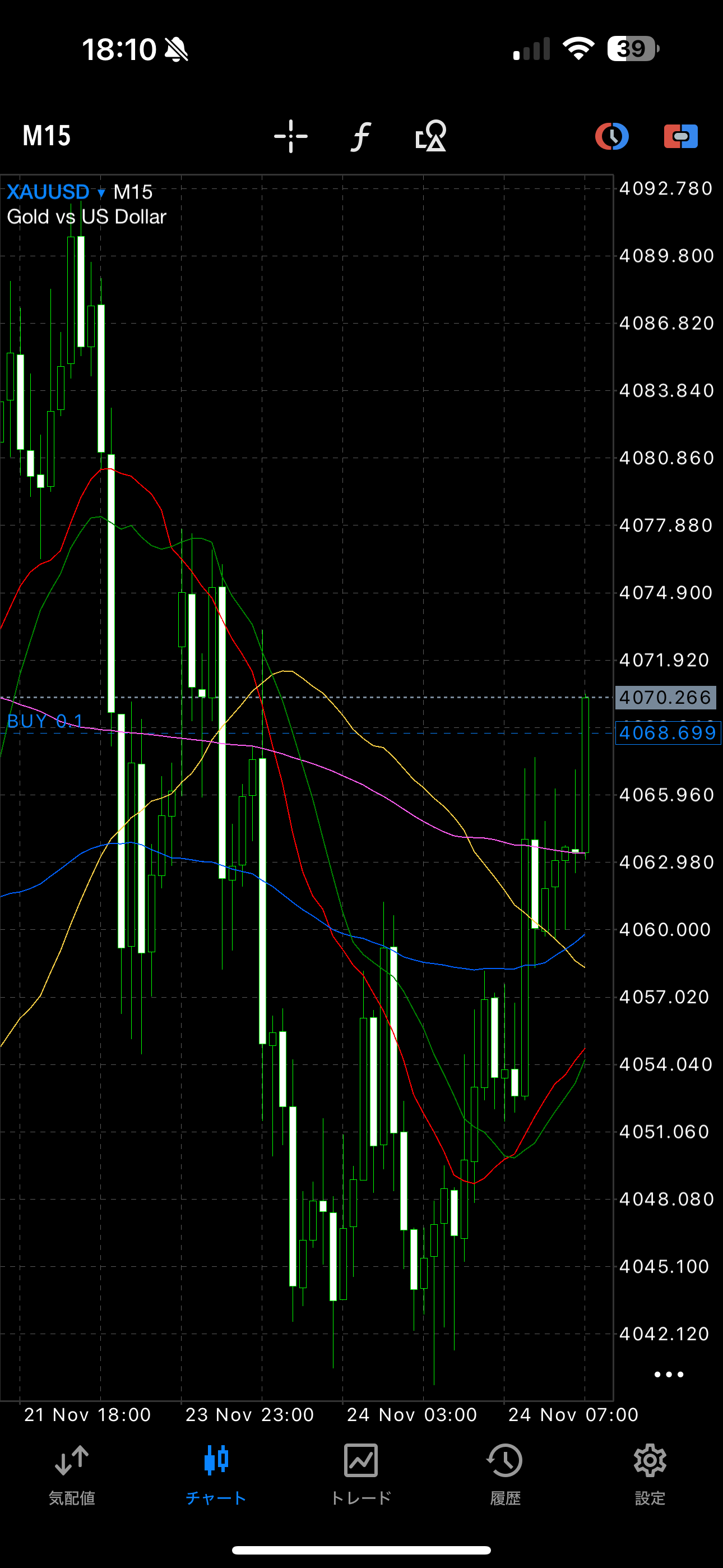Go to the トレード trade tab
The image size is (723, 1568).
pyautogui.click(x=361, y=1474)
